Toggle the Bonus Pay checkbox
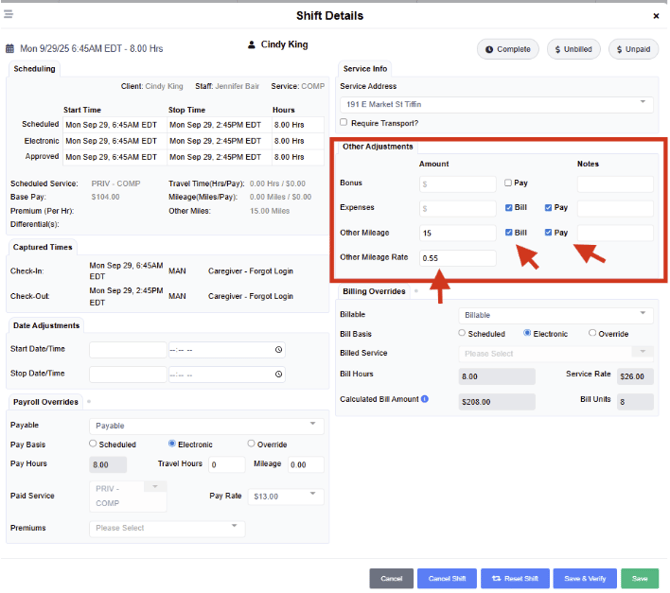This screenshot has height=593, width=670. 509,183
